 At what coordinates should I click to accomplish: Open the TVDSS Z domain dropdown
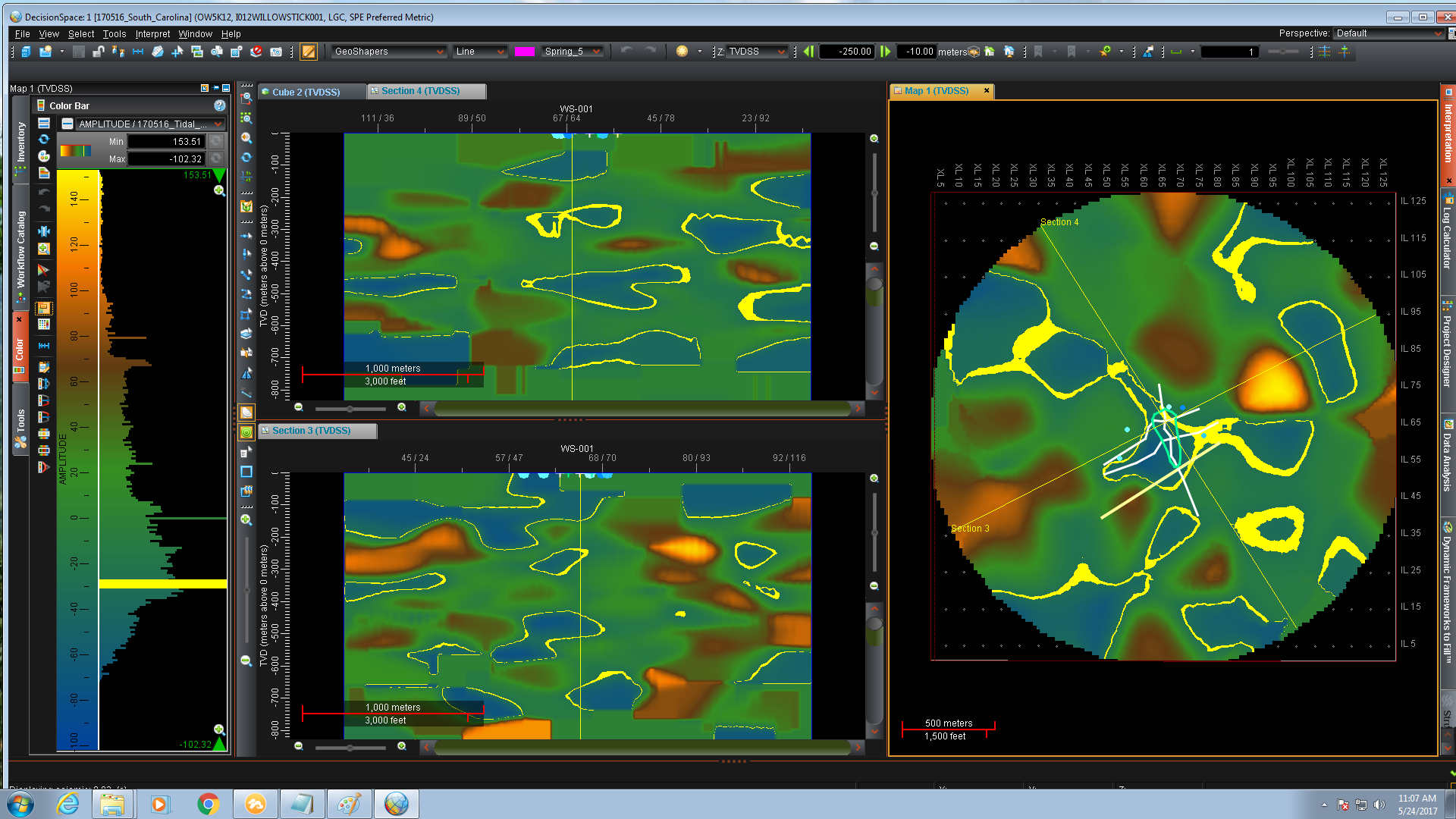click(x=756, y=52)
